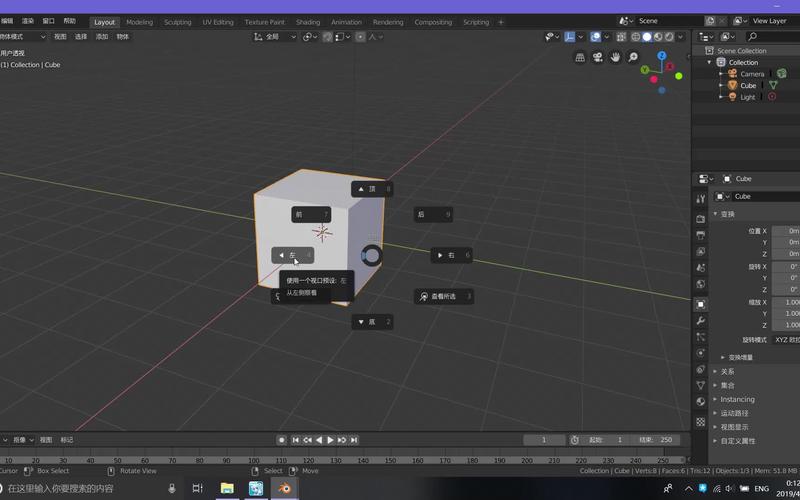Jump to the timeline start frame
This screenshot has height=500, width=800.
click(x=295, y=440)
